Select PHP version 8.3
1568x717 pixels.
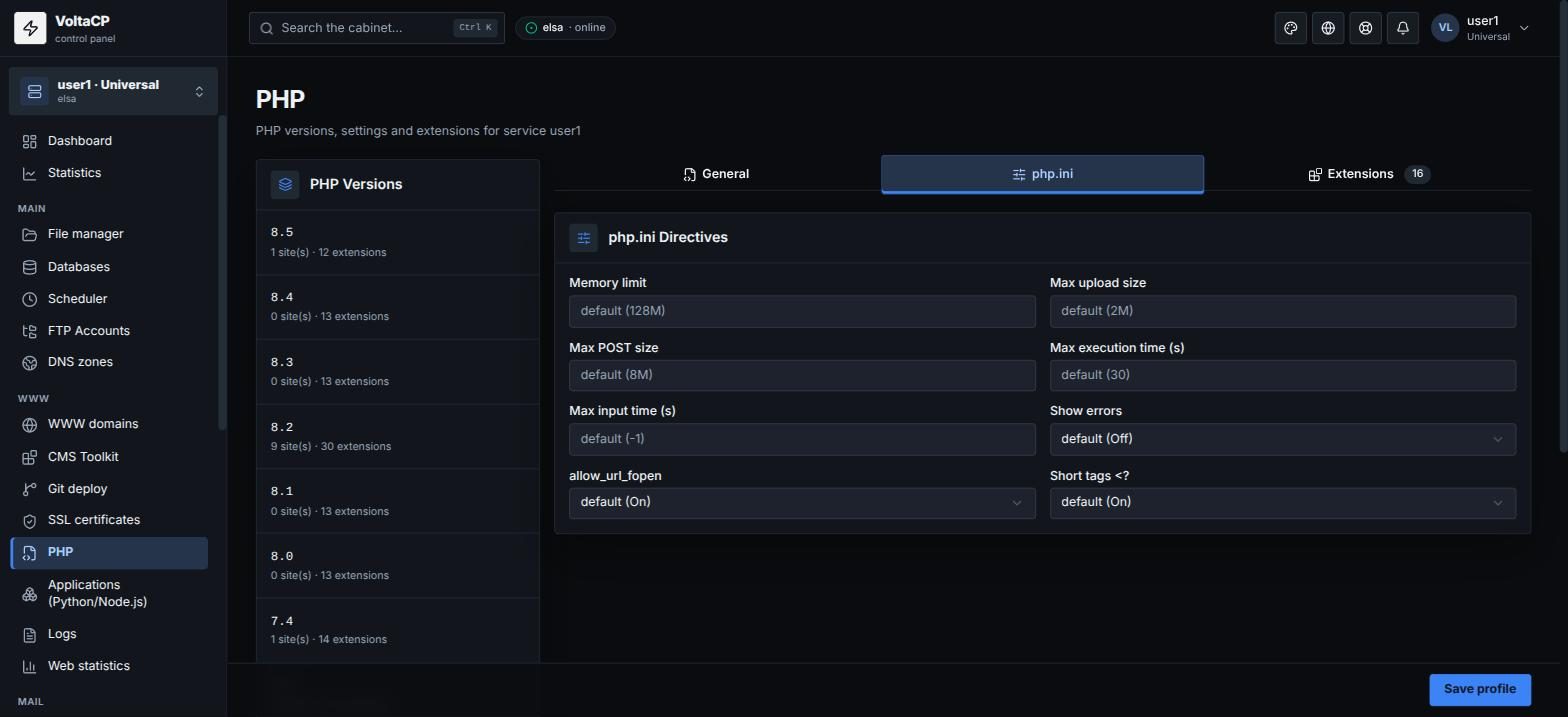coord(398,372)
